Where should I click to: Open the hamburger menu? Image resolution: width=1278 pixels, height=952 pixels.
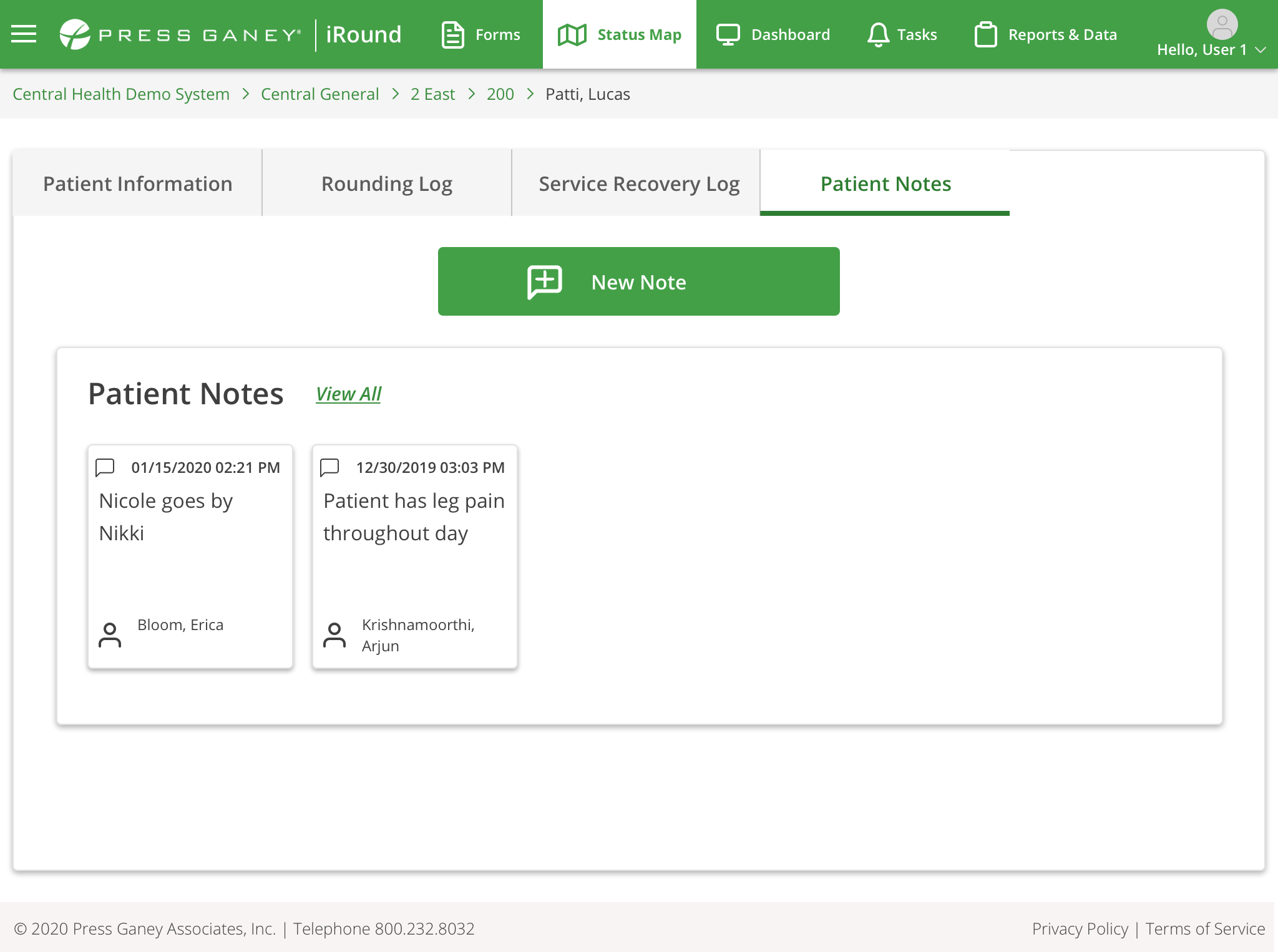click(x=24, y=34)
